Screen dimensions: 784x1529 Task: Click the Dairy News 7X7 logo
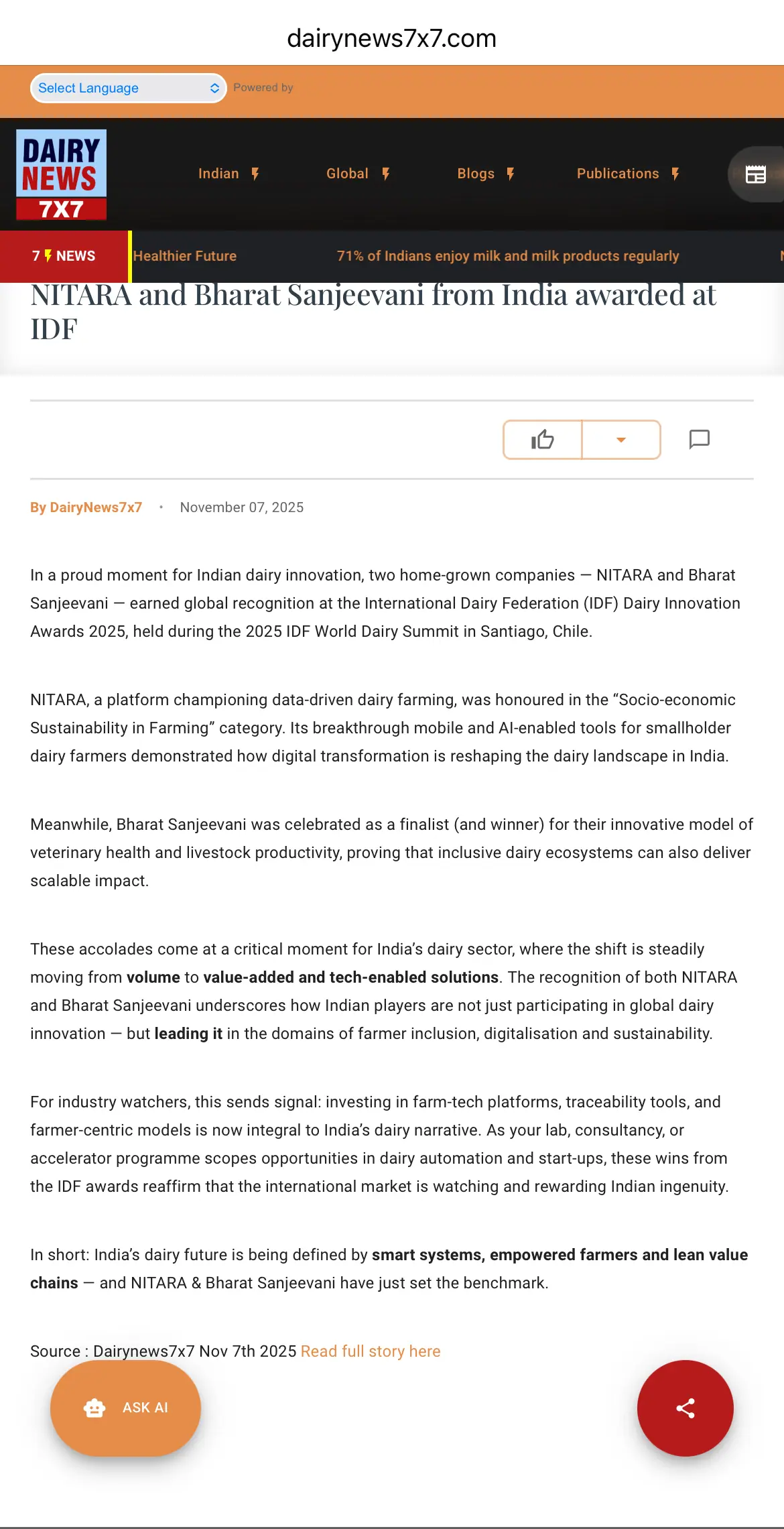pyautogui.click(x=61, y=174)
